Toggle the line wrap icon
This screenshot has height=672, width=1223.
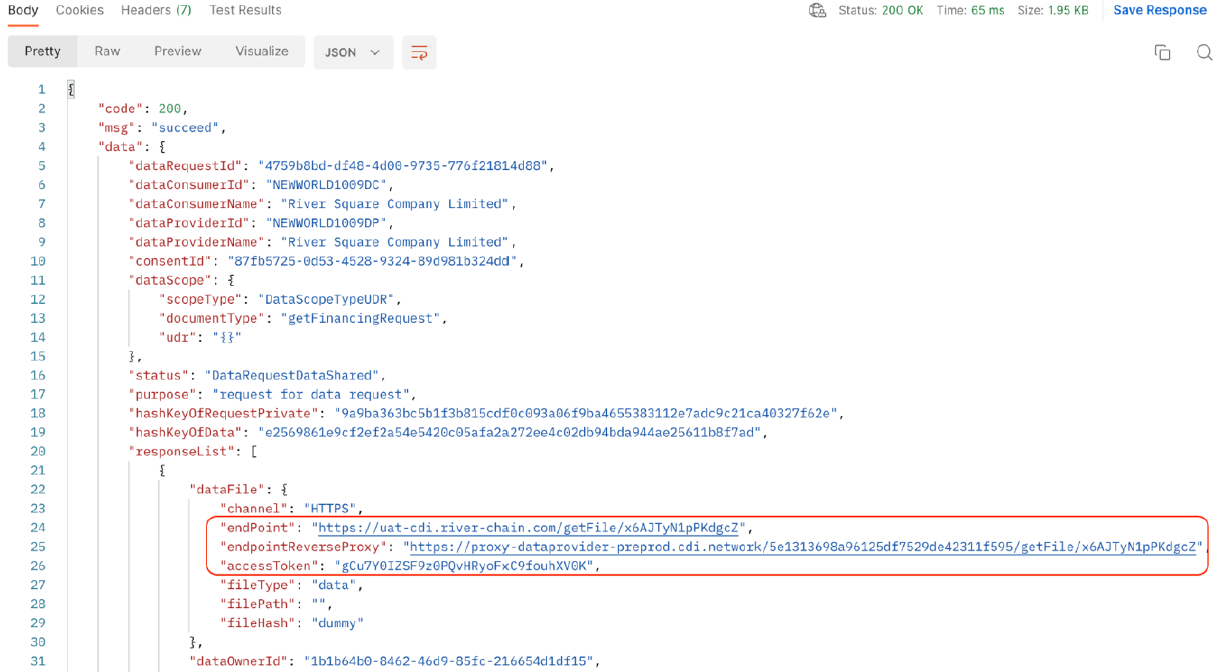[x=419, y=53]
